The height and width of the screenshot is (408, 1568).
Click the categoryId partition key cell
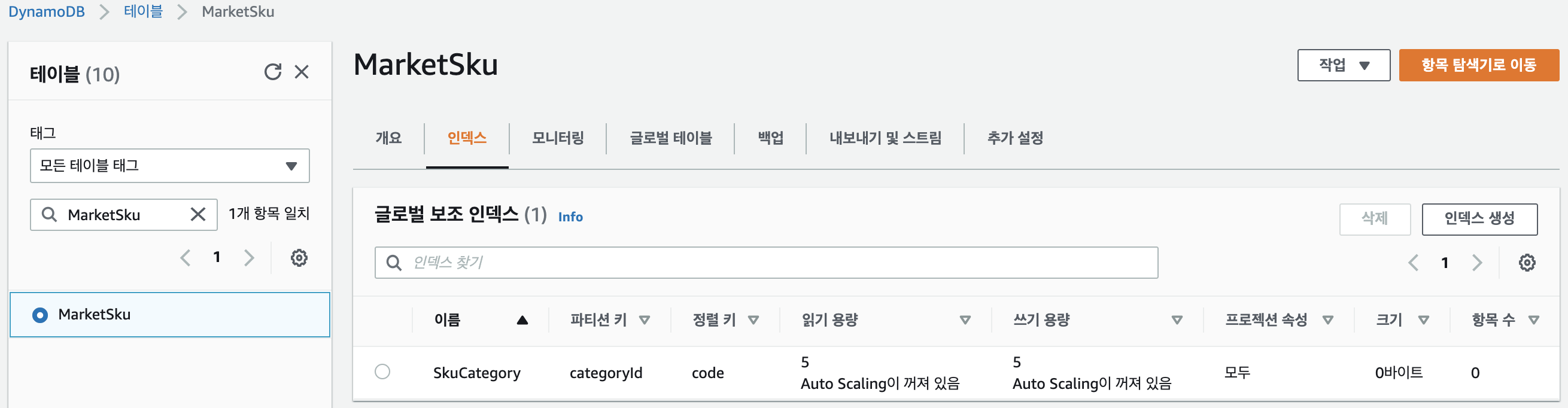coord(606,373)
